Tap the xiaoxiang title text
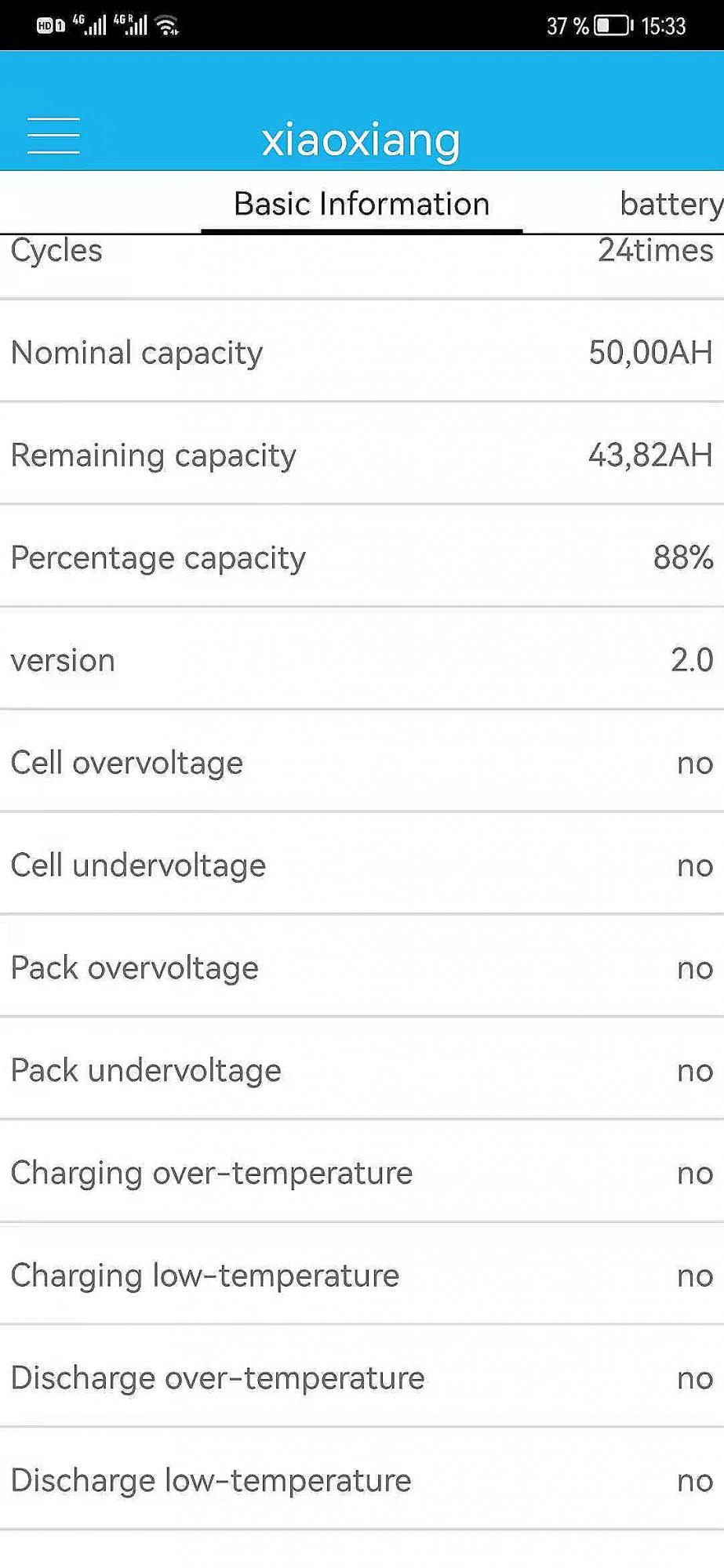The width and height of the screenshot is (724, 1568). point(361,140)
